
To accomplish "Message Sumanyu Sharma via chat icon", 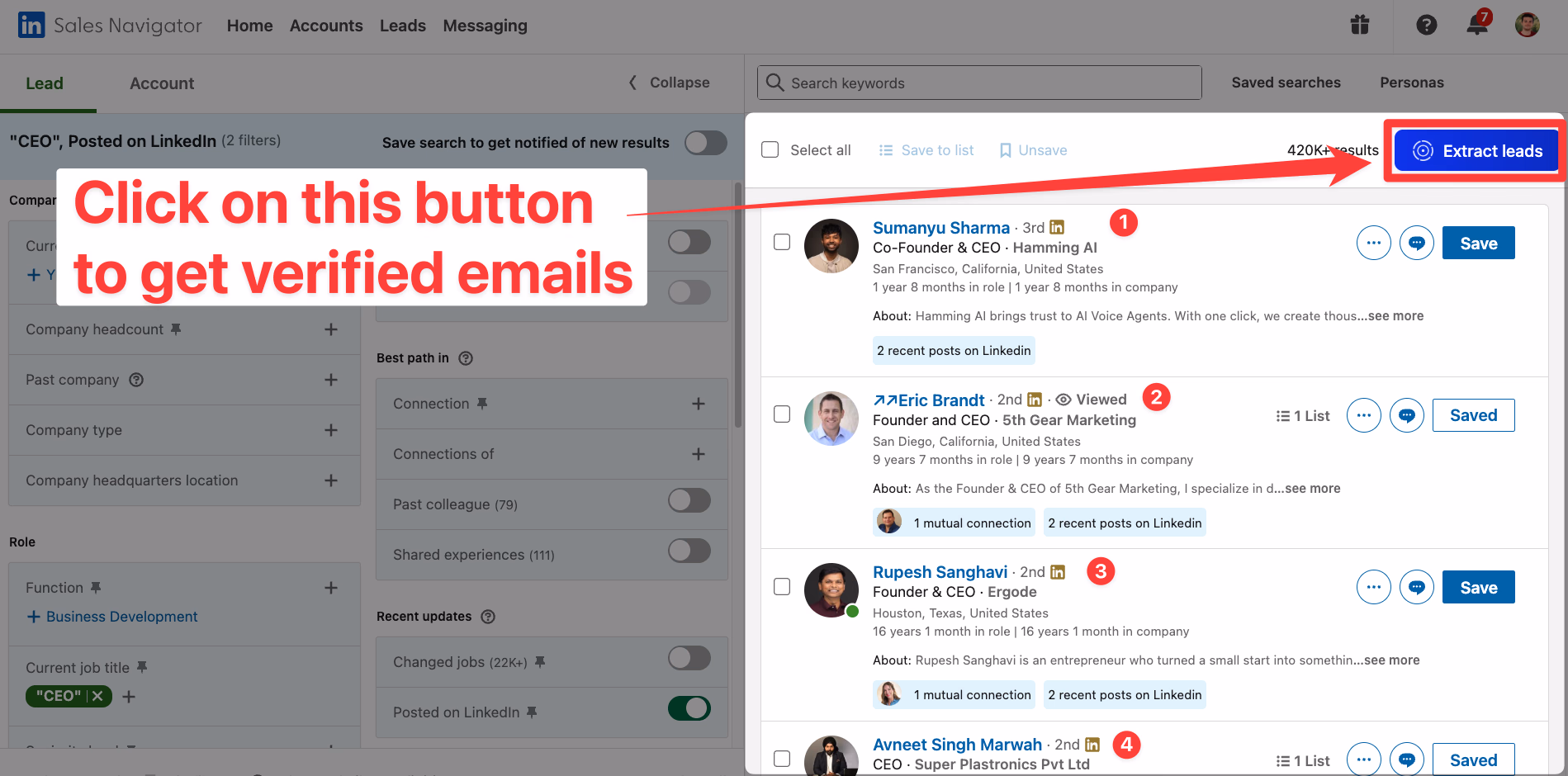I will pyautogui.click(x=1417, y=243).
